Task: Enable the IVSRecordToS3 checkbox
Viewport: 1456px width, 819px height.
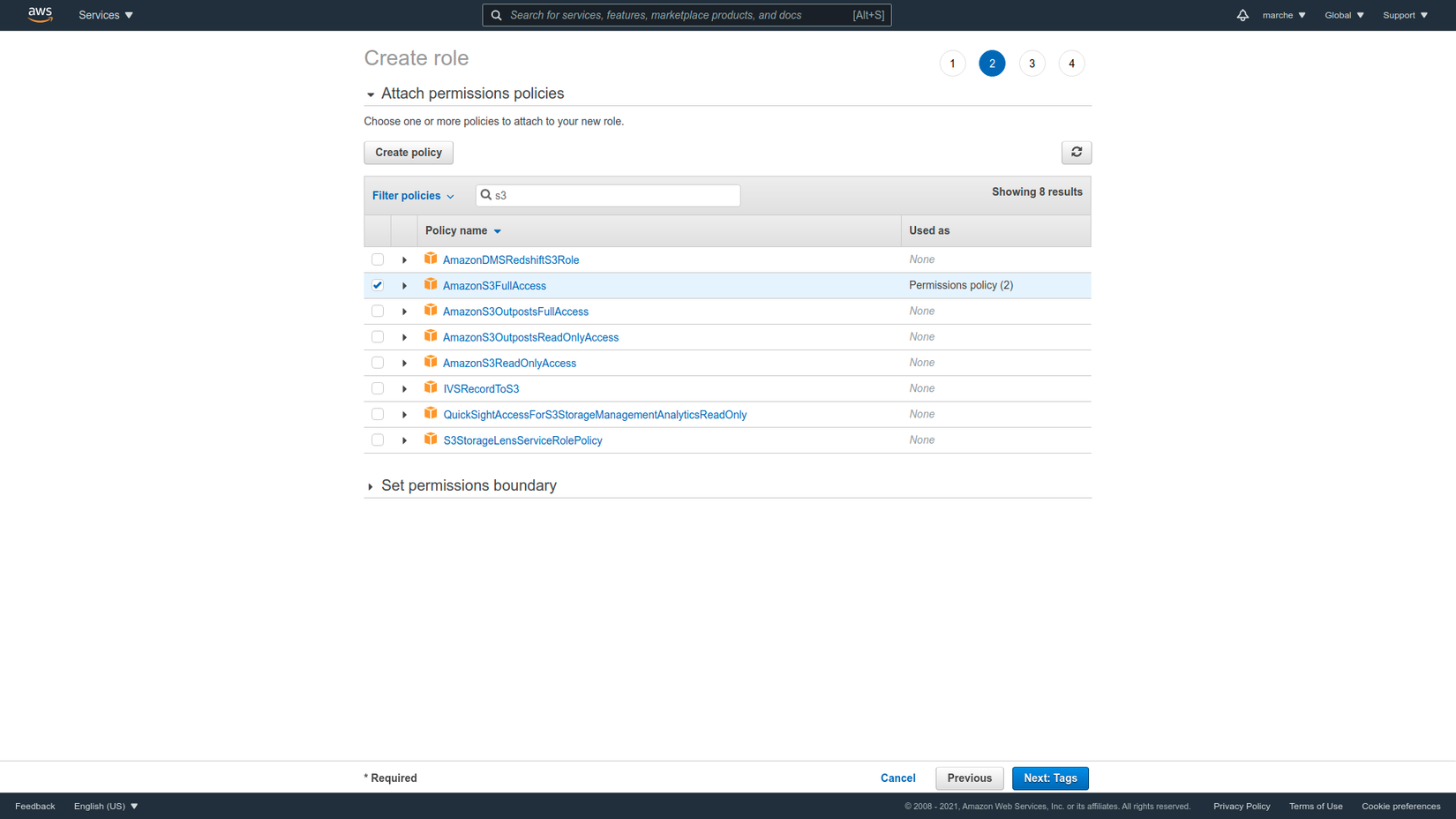Action: (378, 388)
